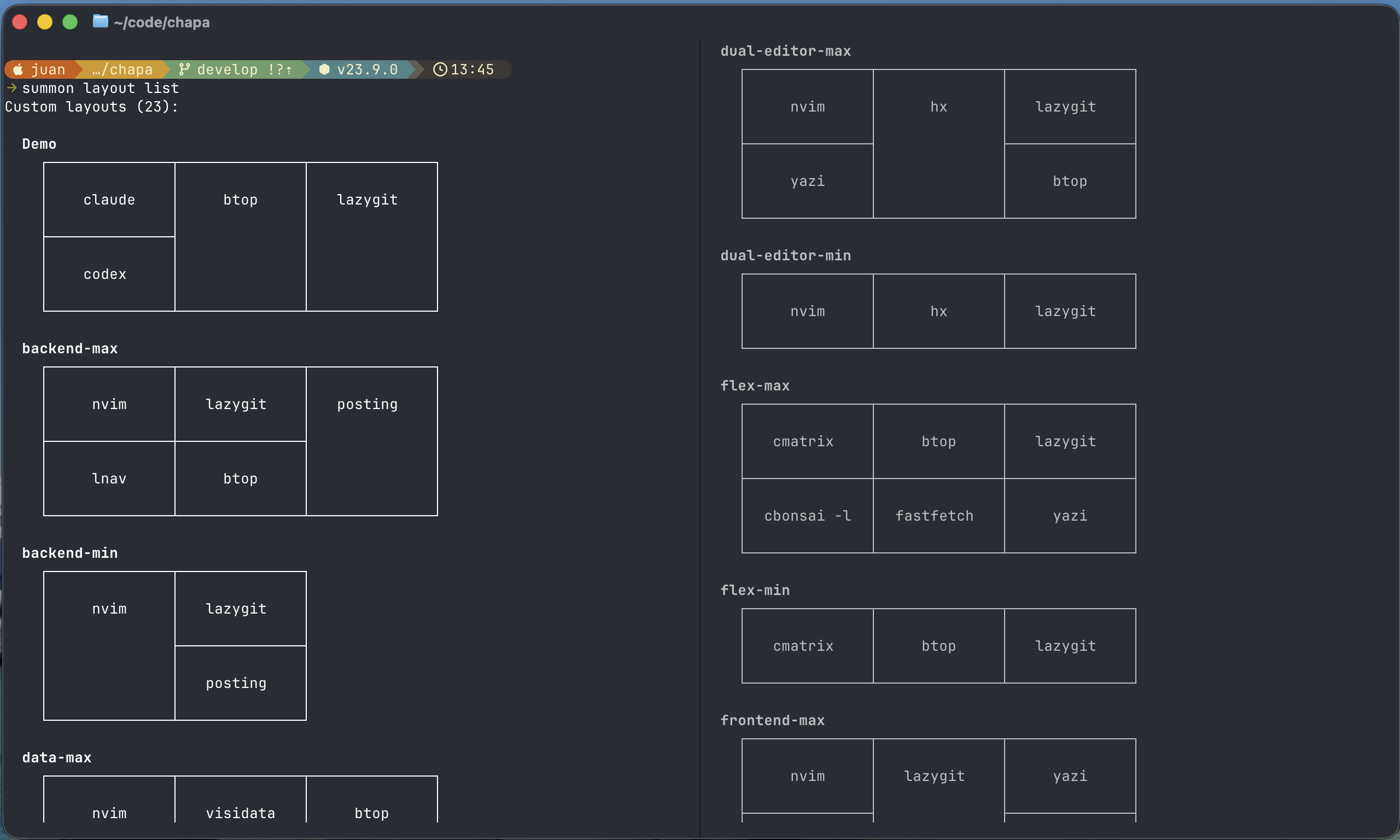Click the prompt arrow before summon command
This screenshot has height=840, width=1400.
coord(11,87)
